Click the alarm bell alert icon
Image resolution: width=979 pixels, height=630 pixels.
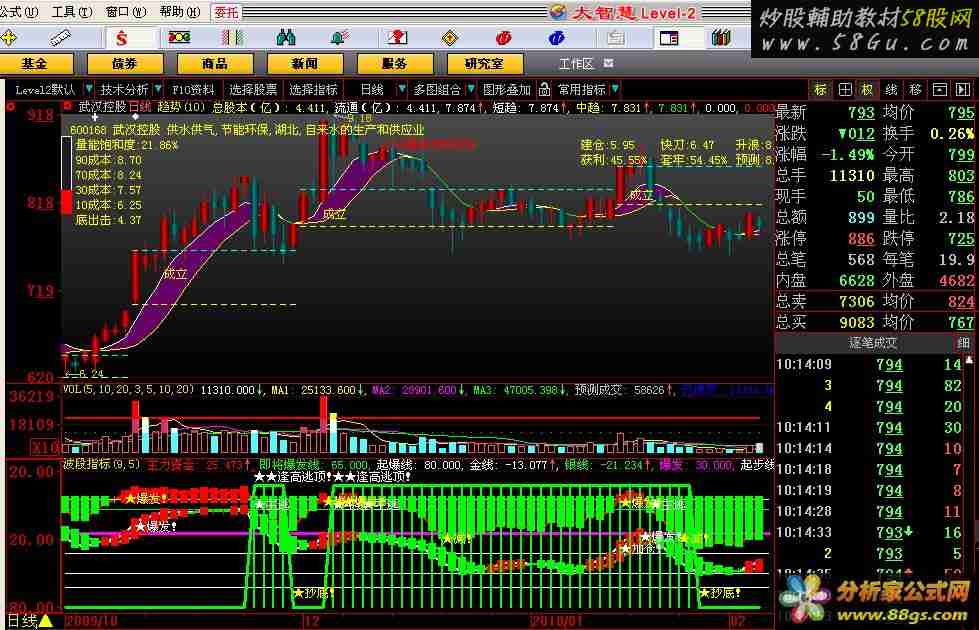coord(339,38)
